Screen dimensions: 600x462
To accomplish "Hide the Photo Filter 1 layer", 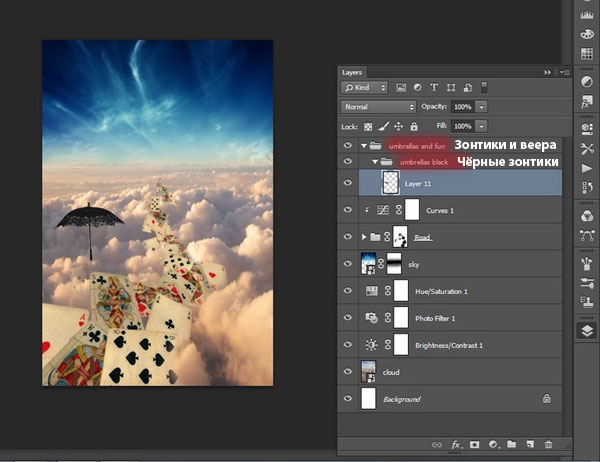I will [x=347, y=317].
